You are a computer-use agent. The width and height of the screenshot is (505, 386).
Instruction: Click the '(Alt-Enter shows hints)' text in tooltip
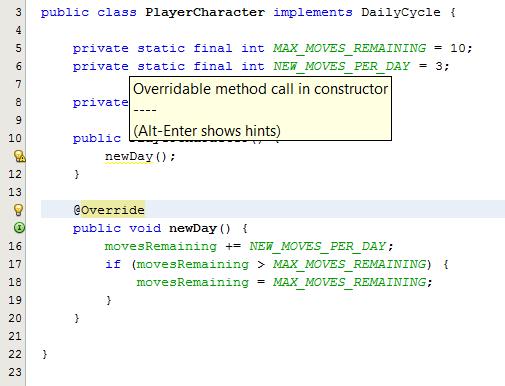coord(207,131)
